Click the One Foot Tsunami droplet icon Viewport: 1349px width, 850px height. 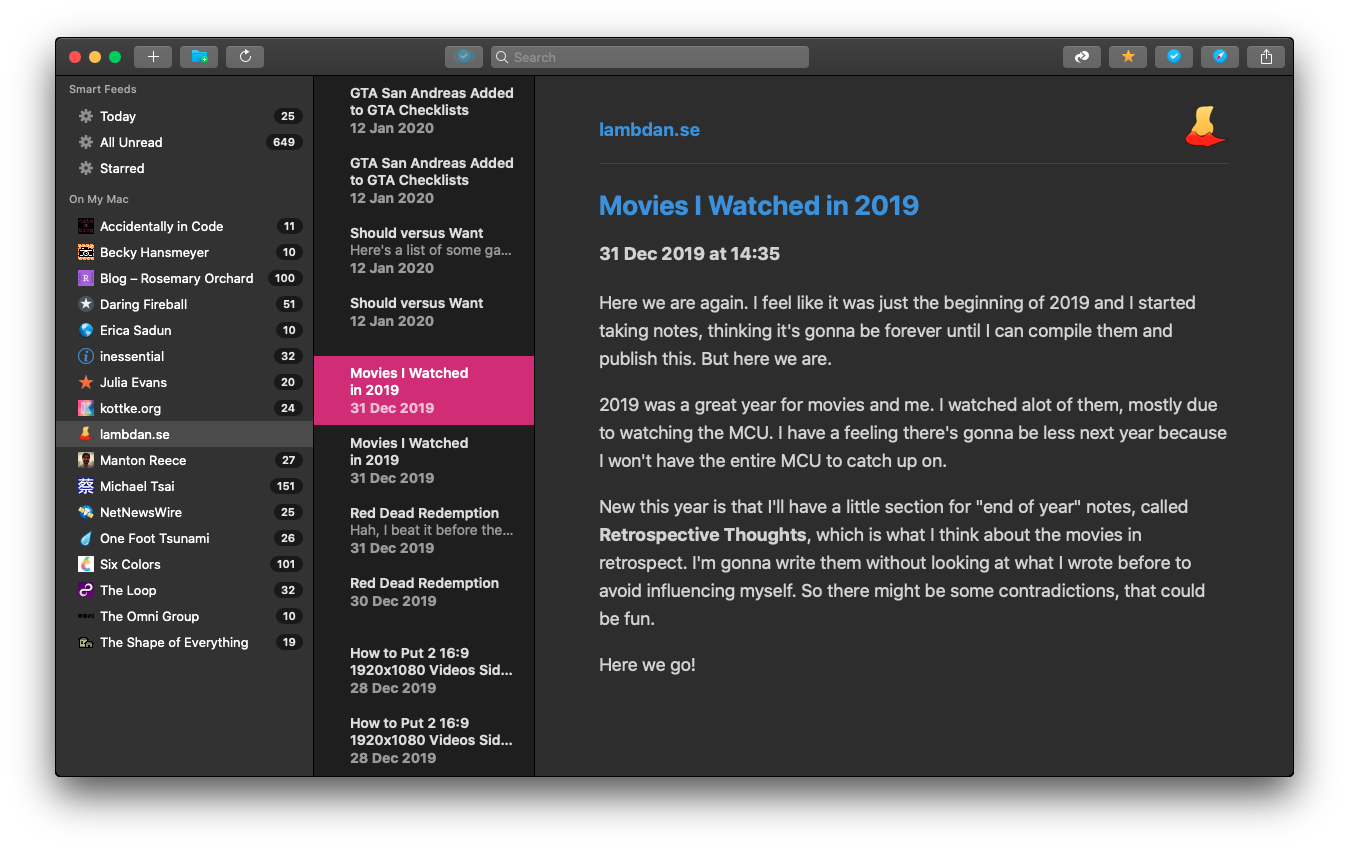click(86, 538)
